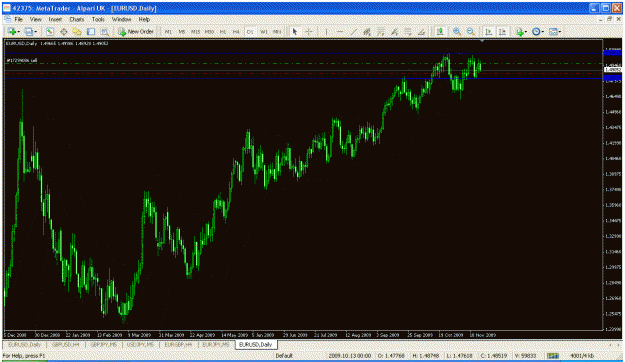The height and width of the screenshot is (362, 625).
Task: Toggle the chart Auto Scroll icon
Action: (488, 31)
